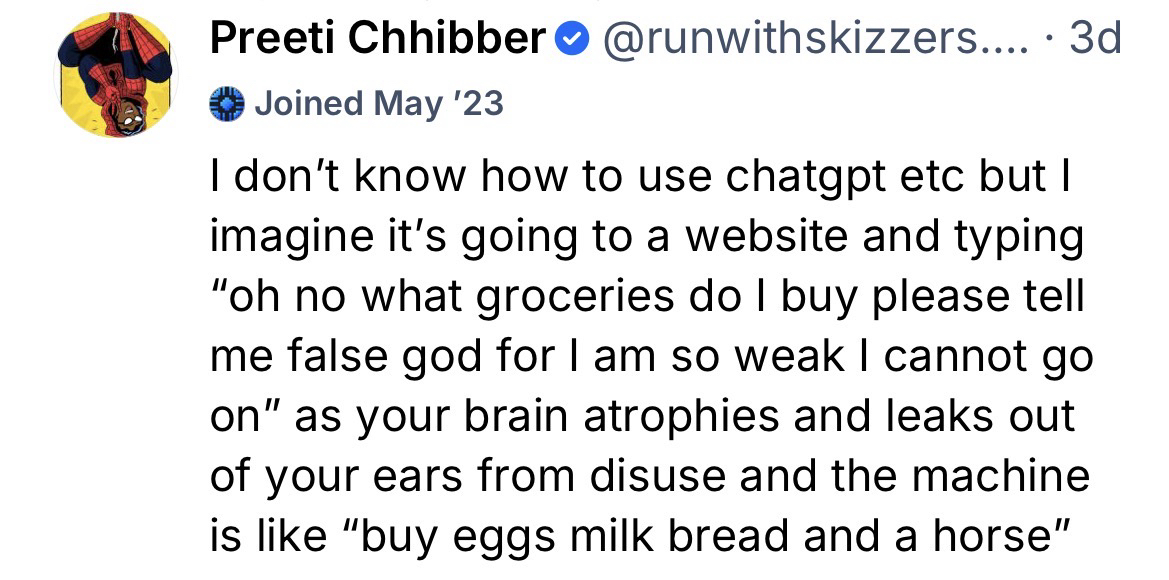Click the "Joined May '23" label
The height and width of the screenshot is (580, 1169).
point(379,103)
